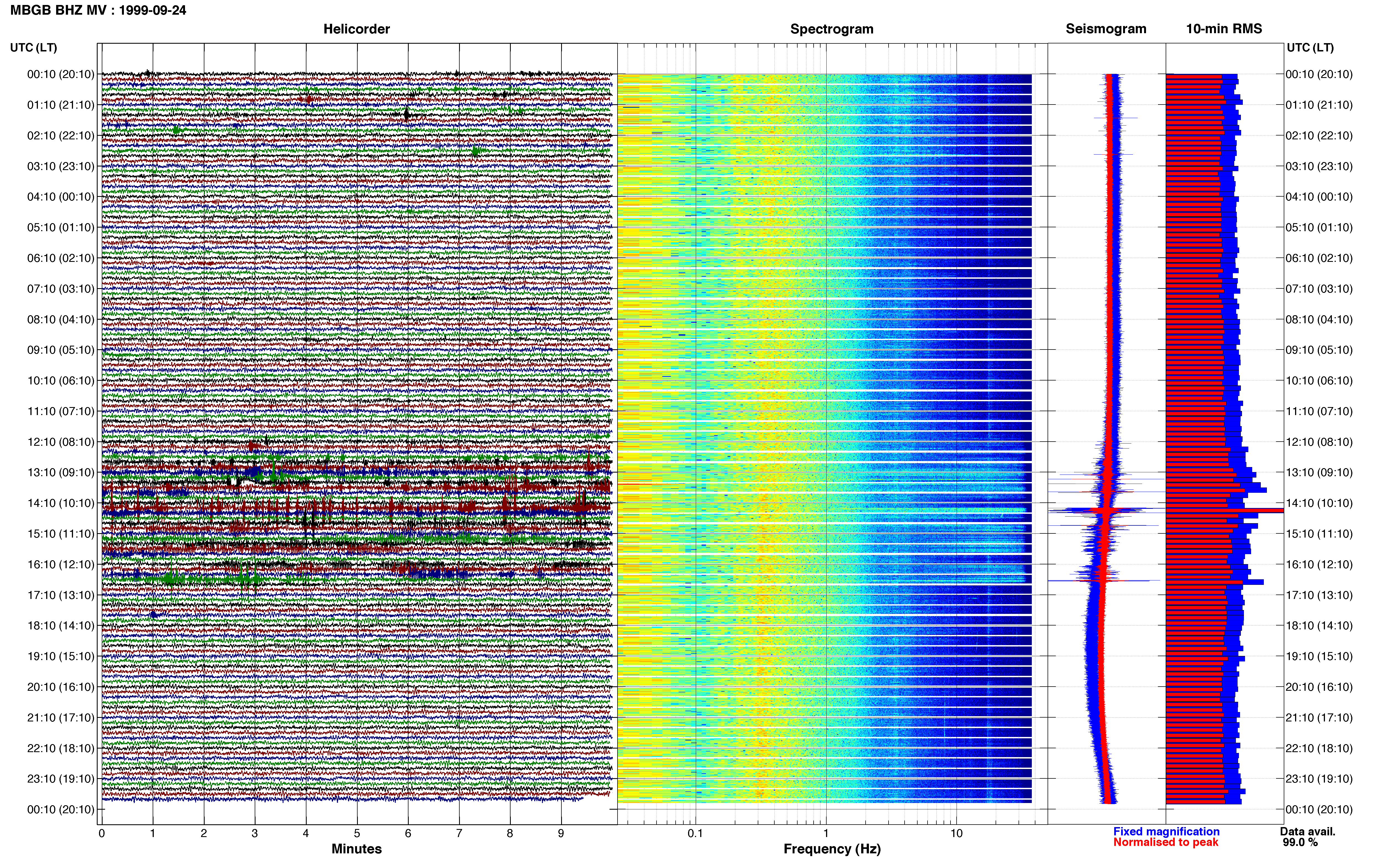The height and width of the screenshot is (868, 1388).
Task: Click the right UTC (LT) axis label
Action: point(1310,48)
